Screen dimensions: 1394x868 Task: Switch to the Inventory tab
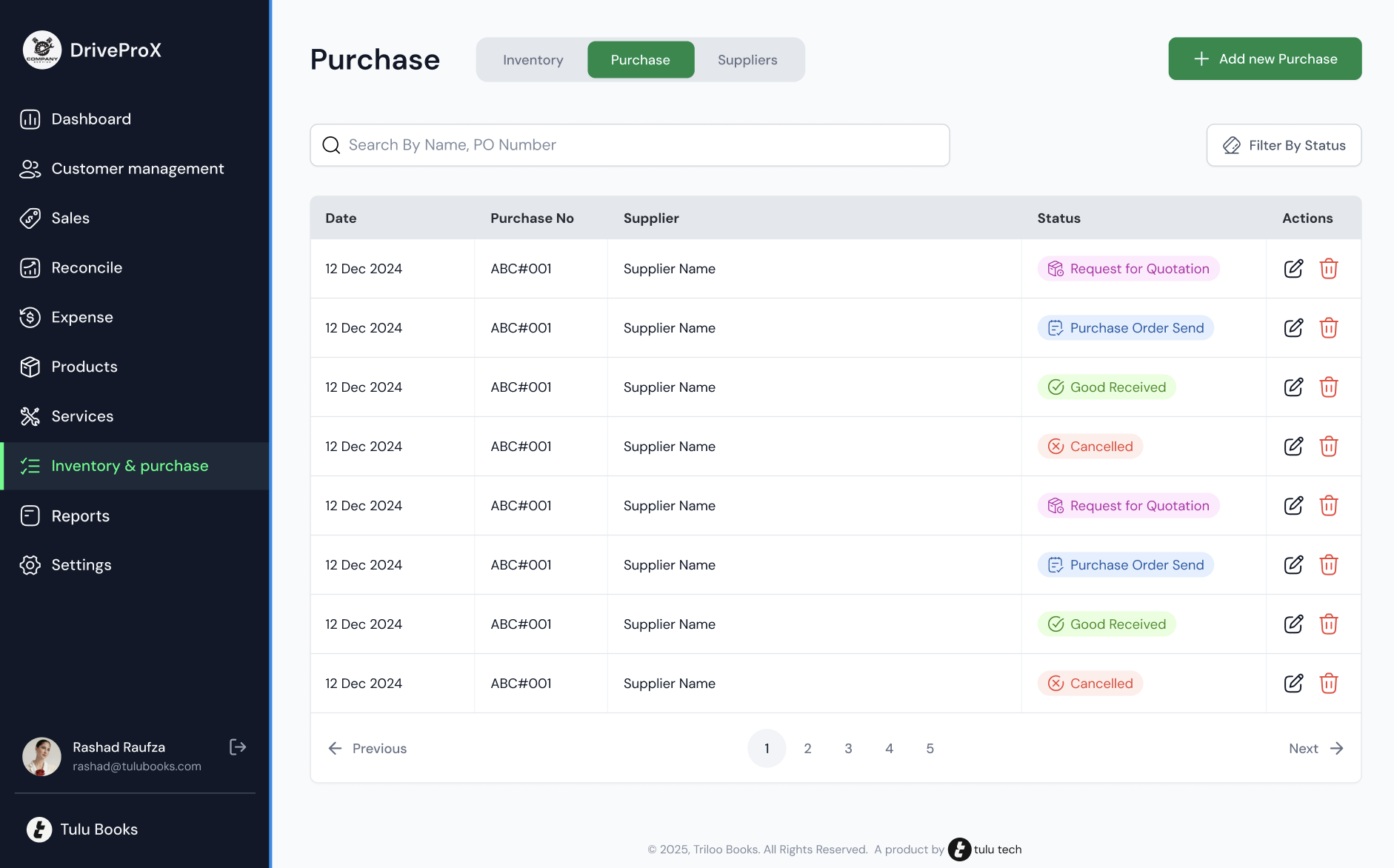533,59
